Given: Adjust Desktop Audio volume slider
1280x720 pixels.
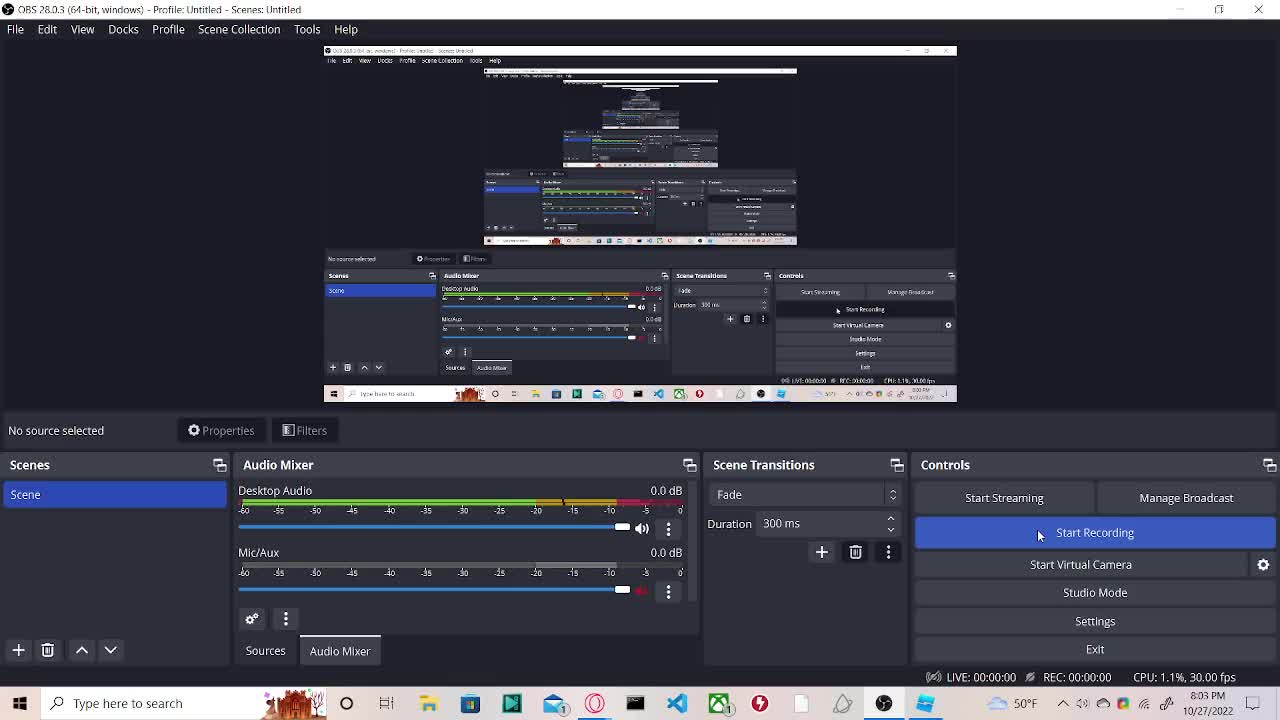Looking at the screenshot, I should [x=434, y=527].
